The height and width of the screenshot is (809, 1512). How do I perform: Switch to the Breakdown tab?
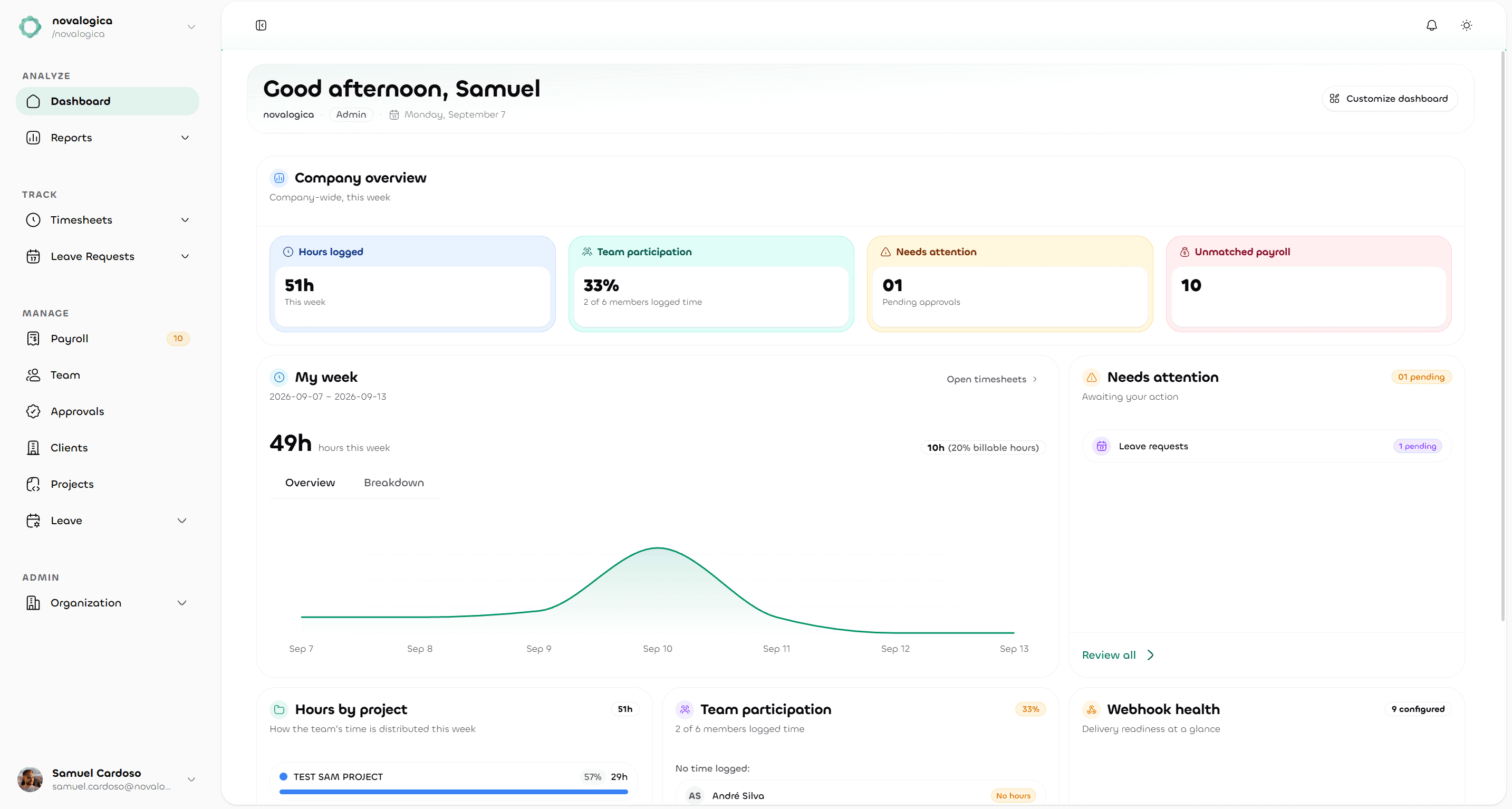(x=394, y=483)
